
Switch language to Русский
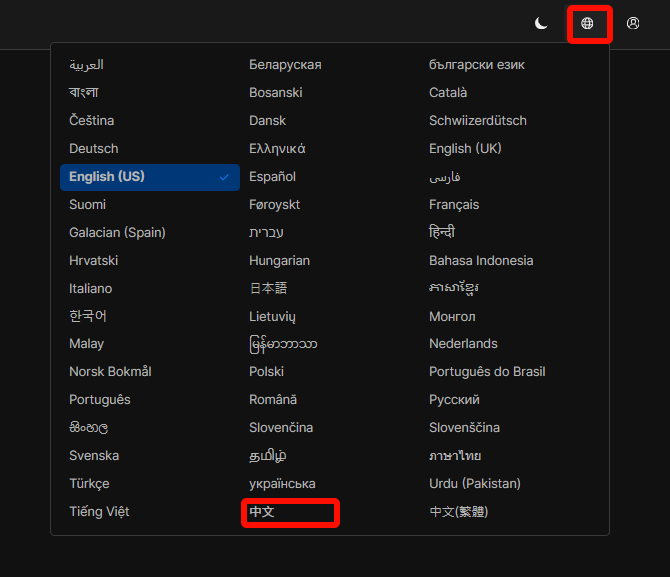click(x=454, y=400)
